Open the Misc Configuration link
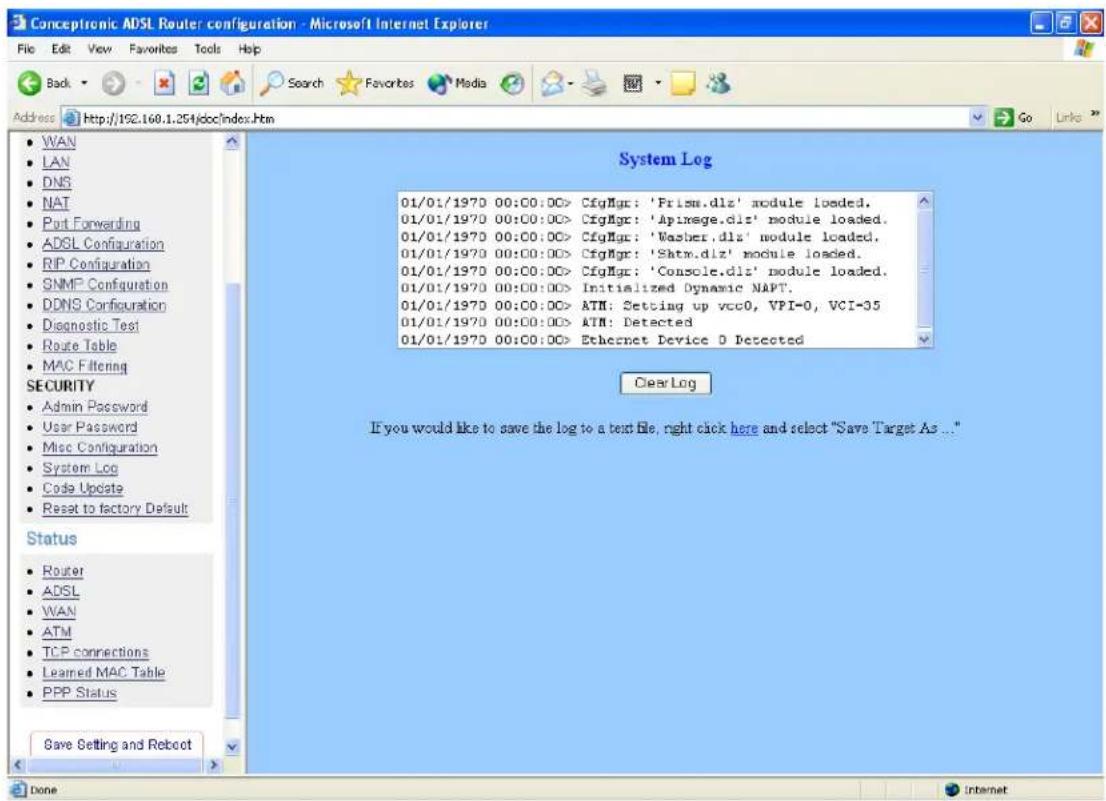This screenshot has height=801, width=1106. (99, 448)
